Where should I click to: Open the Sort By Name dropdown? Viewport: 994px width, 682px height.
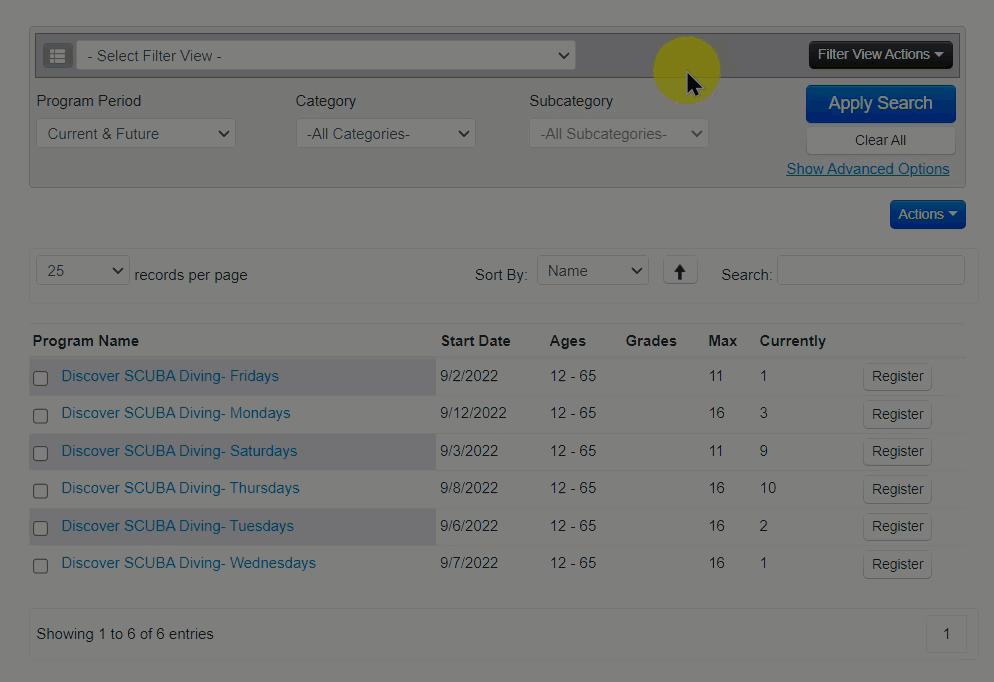[593, 271]
